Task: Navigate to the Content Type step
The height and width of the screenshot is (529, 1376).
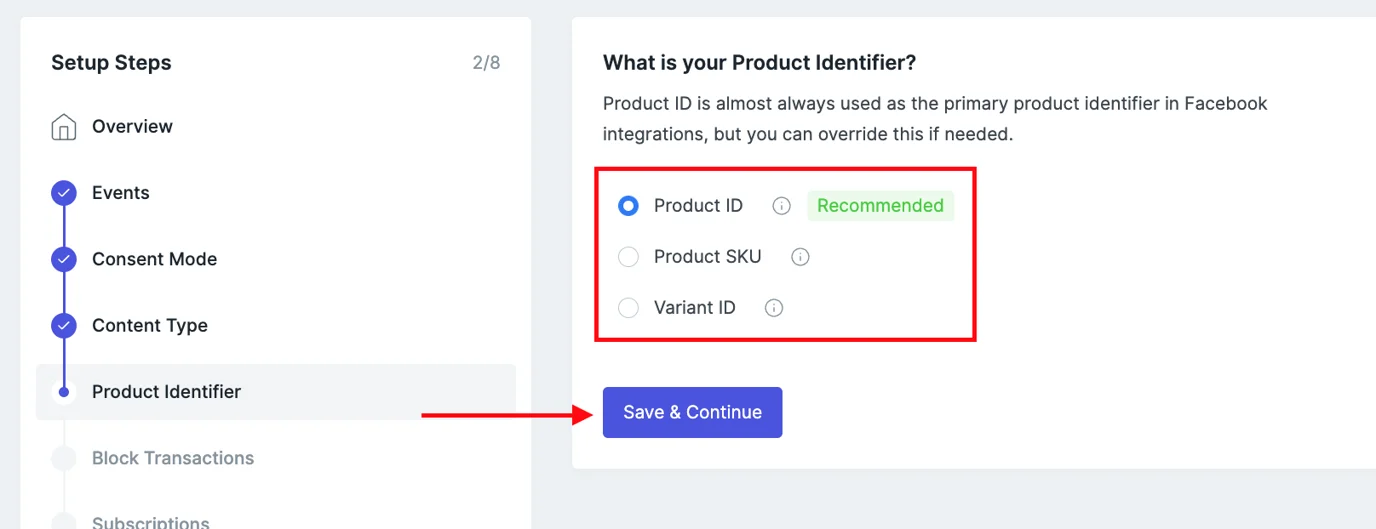Action: [x=150, y=326]
